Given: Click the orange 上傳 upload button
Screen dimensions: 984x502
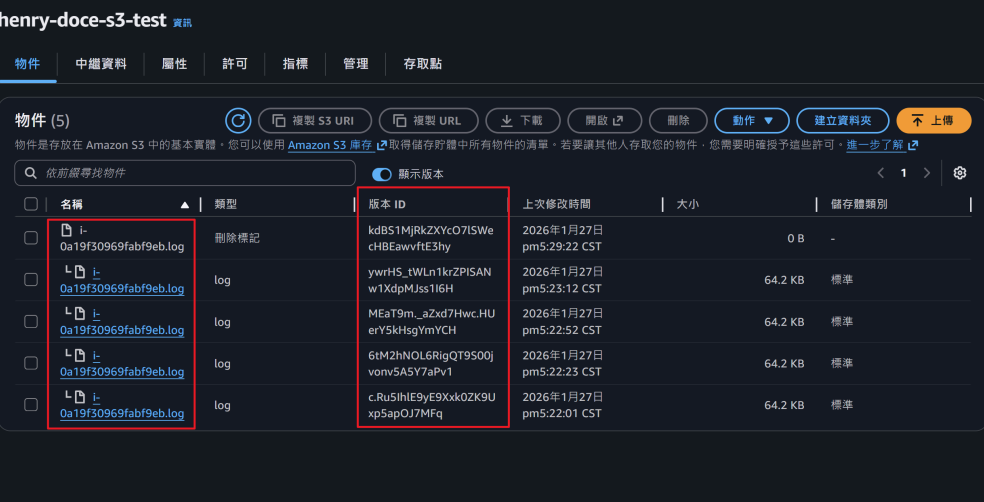Looking at the screenshot, I should 933,120.
